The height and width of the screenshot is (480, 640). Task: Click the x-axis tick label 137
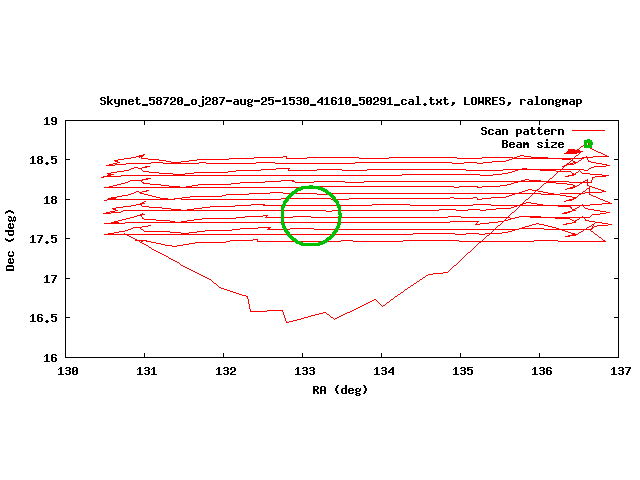[620, 371]
